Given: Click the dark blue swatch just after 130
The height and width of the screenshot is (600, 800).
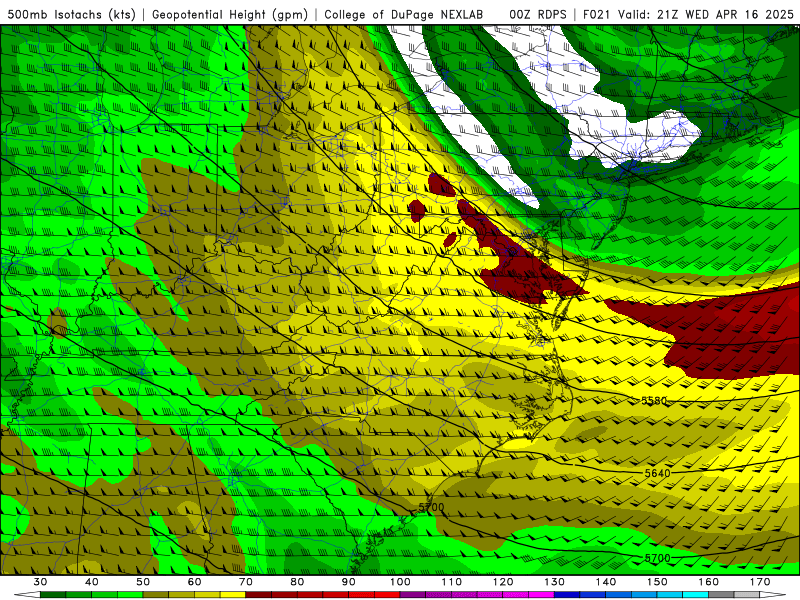Looking at the screenshot, I should pos(567,594).
